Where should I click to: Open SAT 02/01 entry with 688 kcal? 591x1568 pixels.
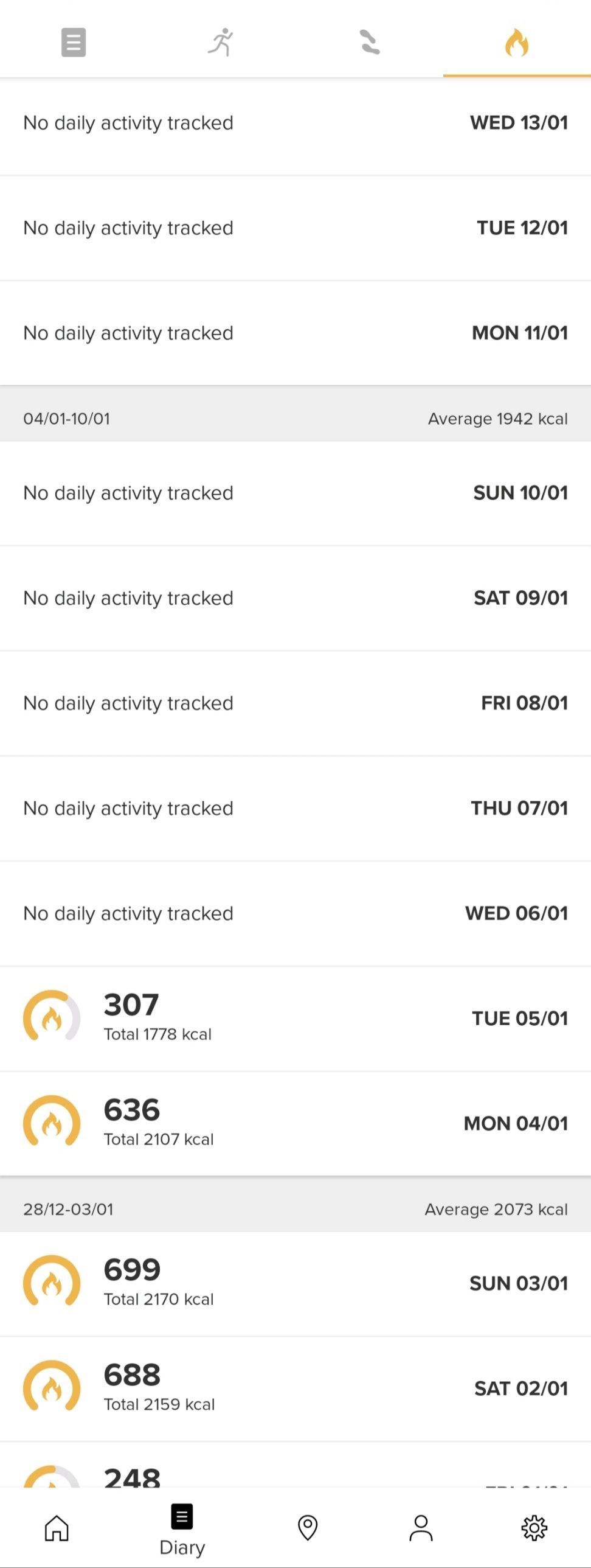[x=295, y=1389]
